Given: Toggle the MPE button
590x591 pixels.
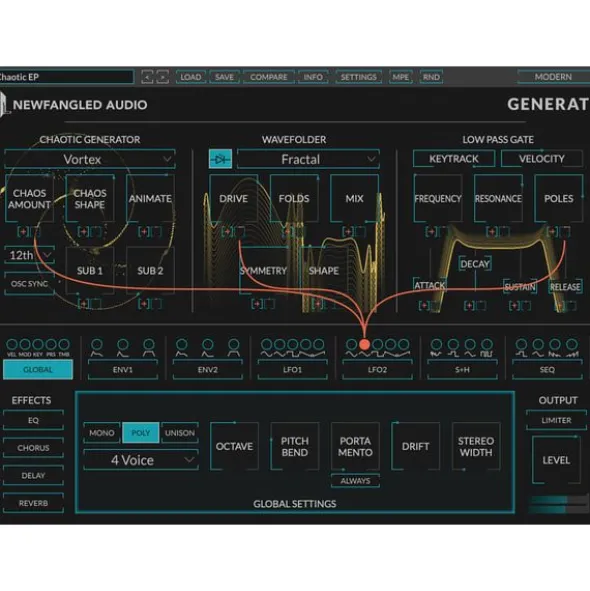Looking at the screenshot, I should 400,77.
